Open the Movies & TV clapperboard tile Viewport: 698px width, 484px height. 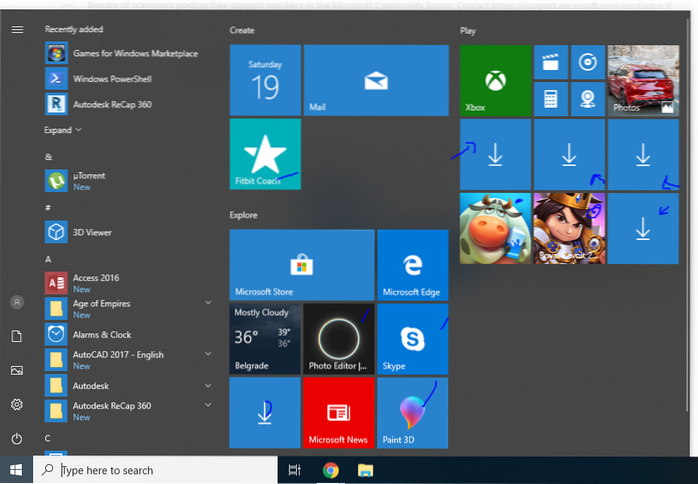[x=549, y=62]
